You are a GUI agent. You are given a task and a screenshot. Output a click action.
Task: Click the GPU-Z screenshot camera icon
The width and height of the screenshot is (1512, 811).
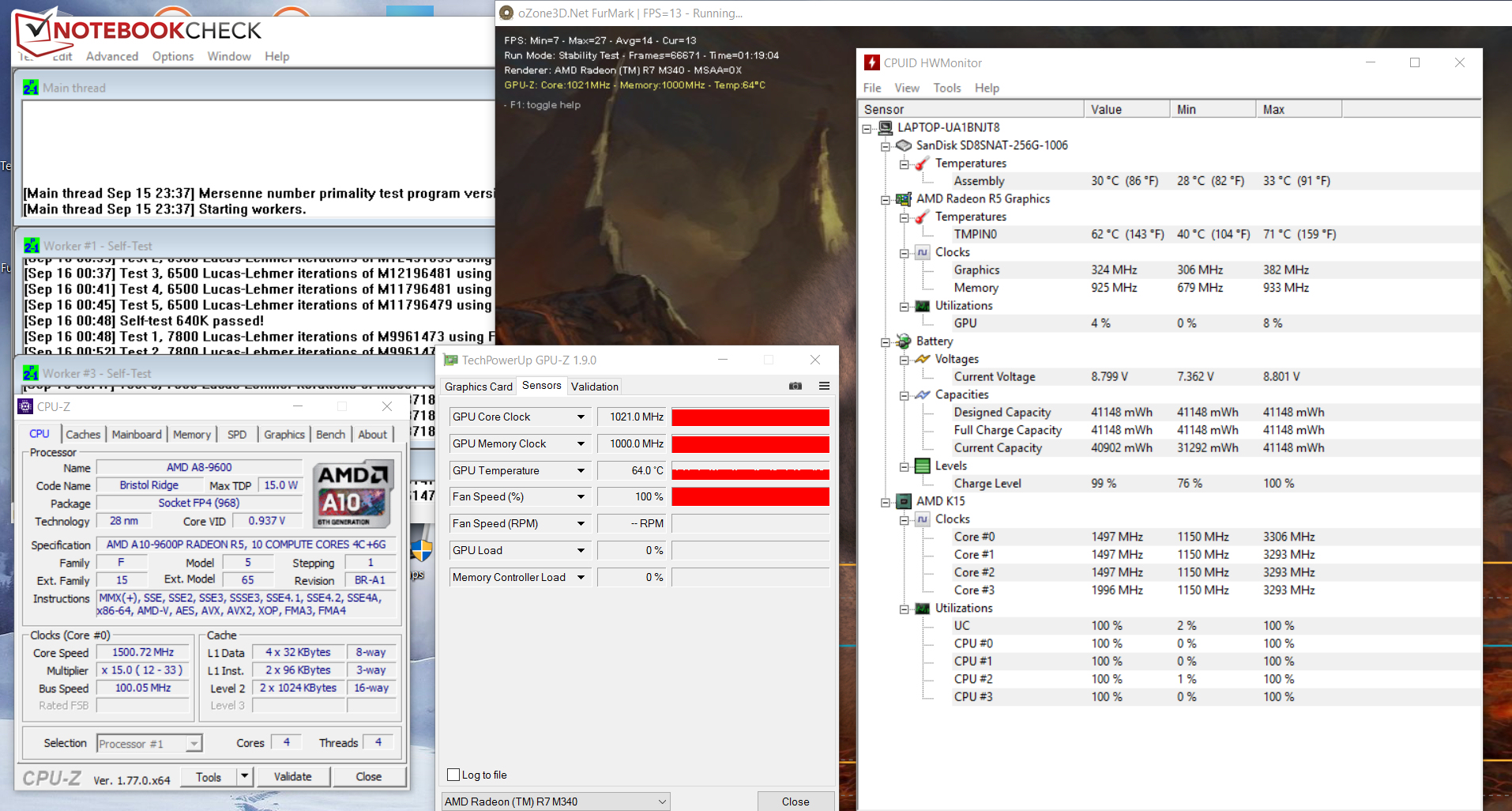click(795, 386)
